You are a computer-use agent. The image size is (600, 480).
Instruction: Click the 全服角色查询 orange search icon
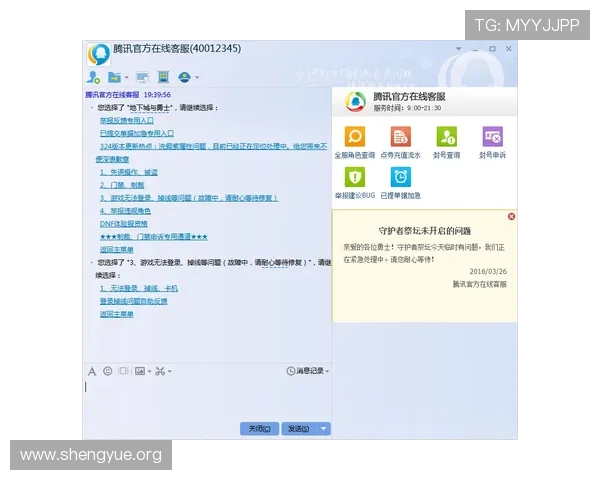355,137
